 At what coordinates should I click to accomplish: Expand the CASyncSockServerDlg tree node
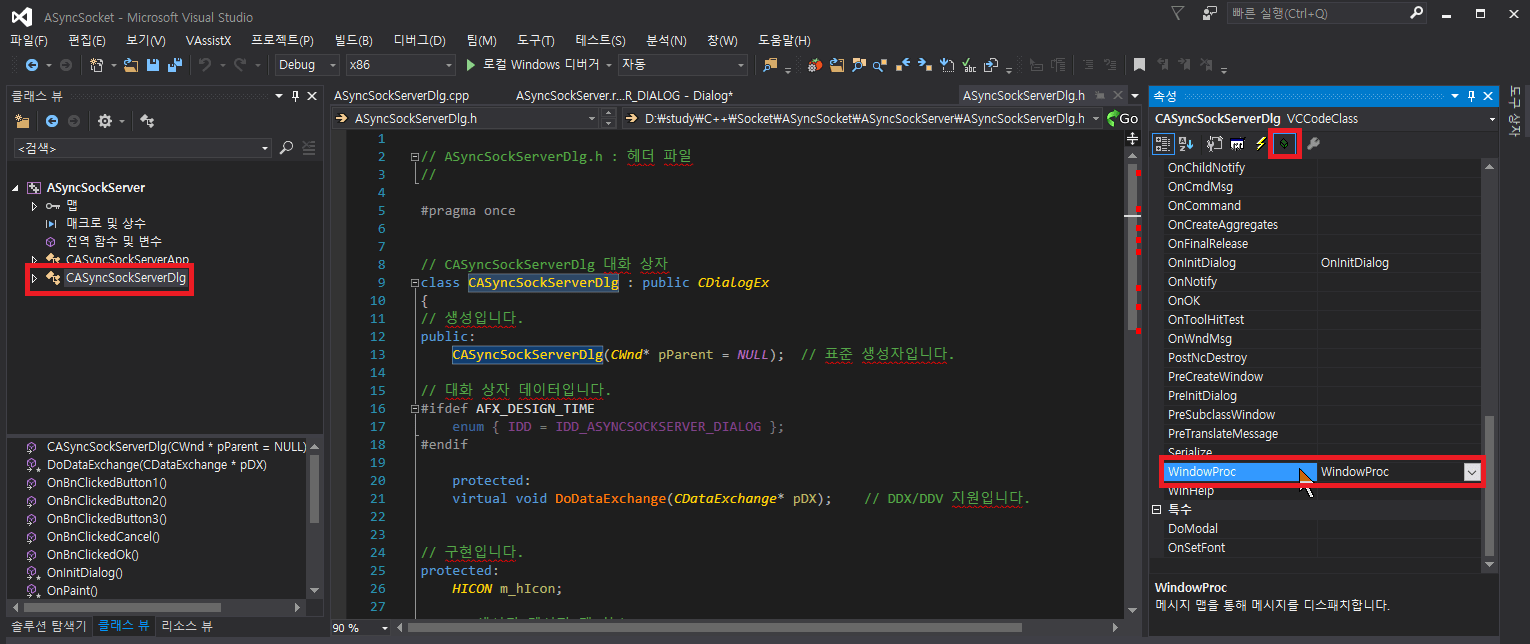pyautogui.click(x=34, y=278)
